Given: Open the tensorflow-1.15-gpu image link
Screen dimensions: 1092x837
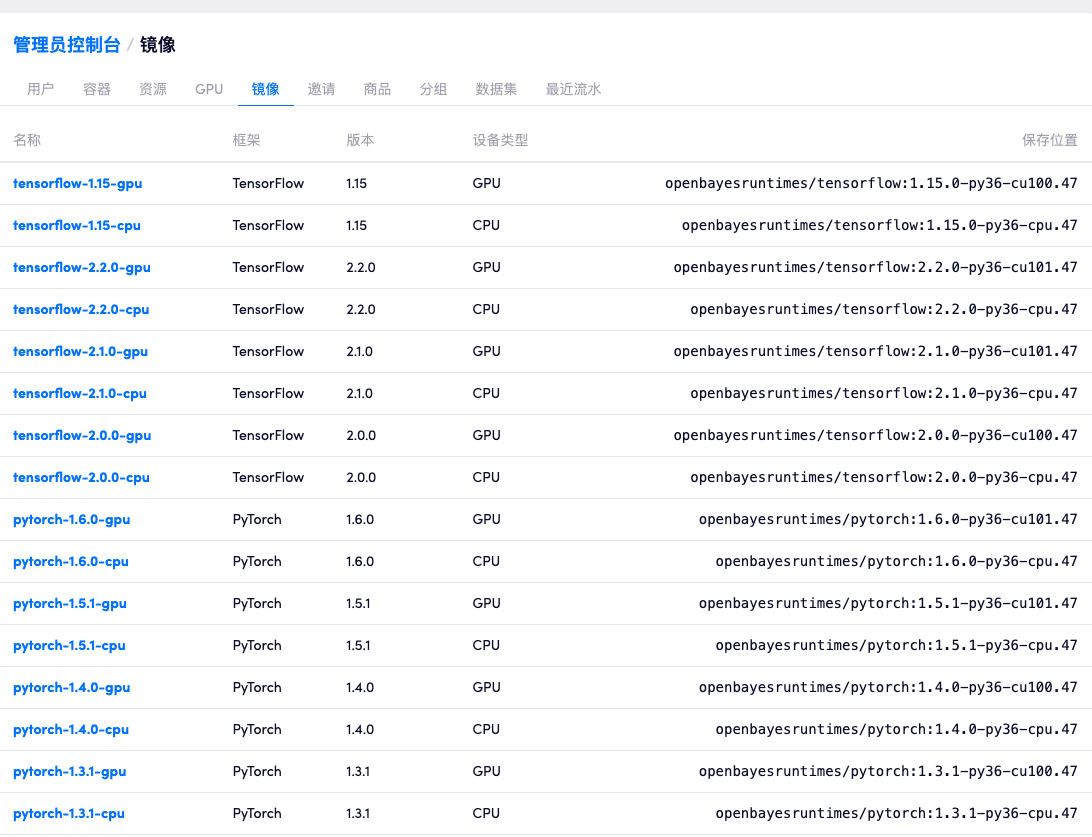Looking at the screenshot, I should tap(78, 183).
